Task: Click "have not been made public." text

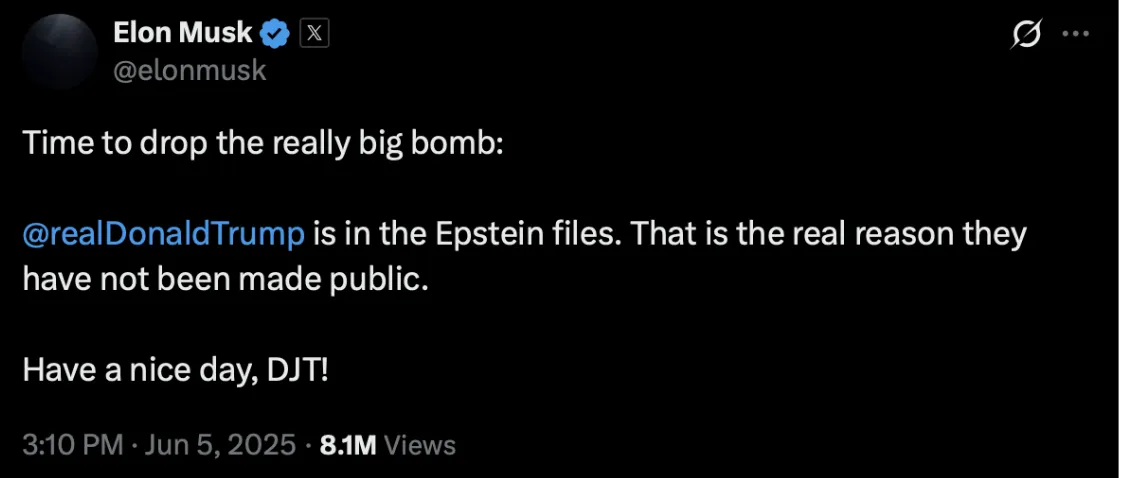Action: click(x=225, y=279)
